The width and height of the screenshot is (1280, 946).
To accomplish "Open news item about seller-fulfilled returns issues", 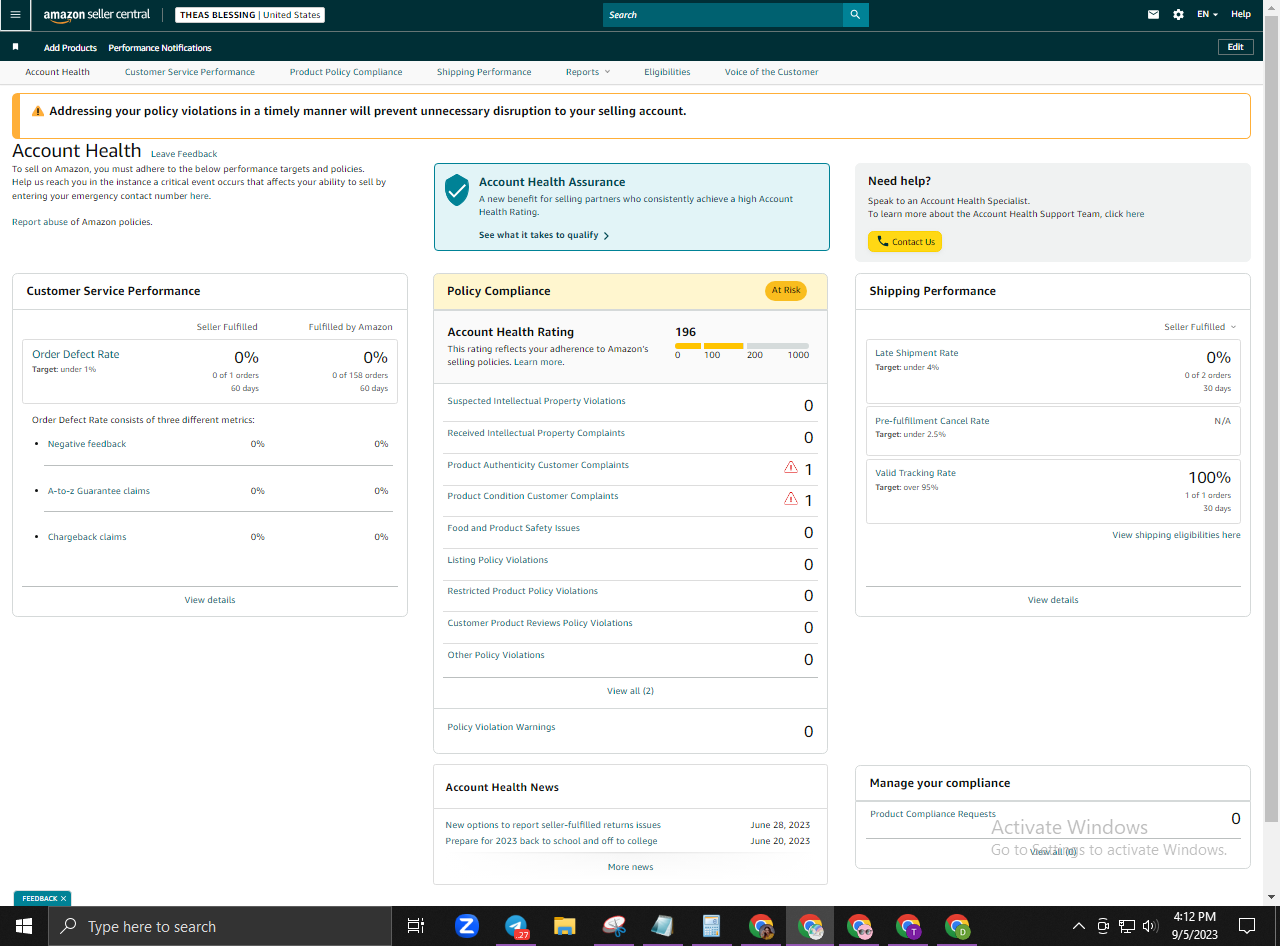I will tap(553, 825).
